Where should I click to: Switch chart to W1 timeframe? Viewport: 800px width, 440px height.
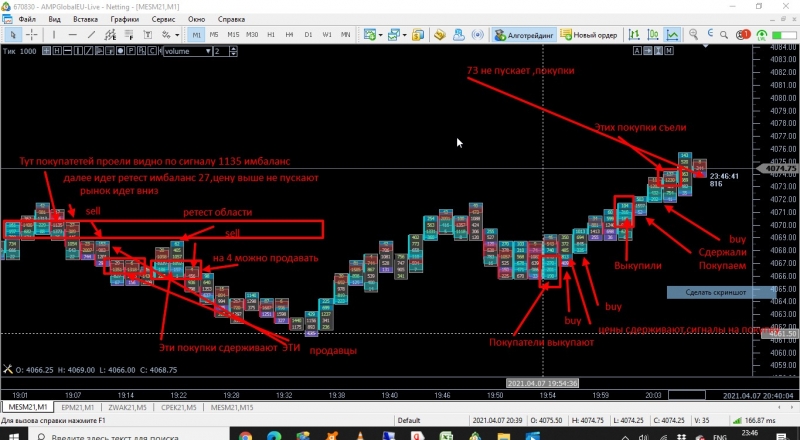327,35
